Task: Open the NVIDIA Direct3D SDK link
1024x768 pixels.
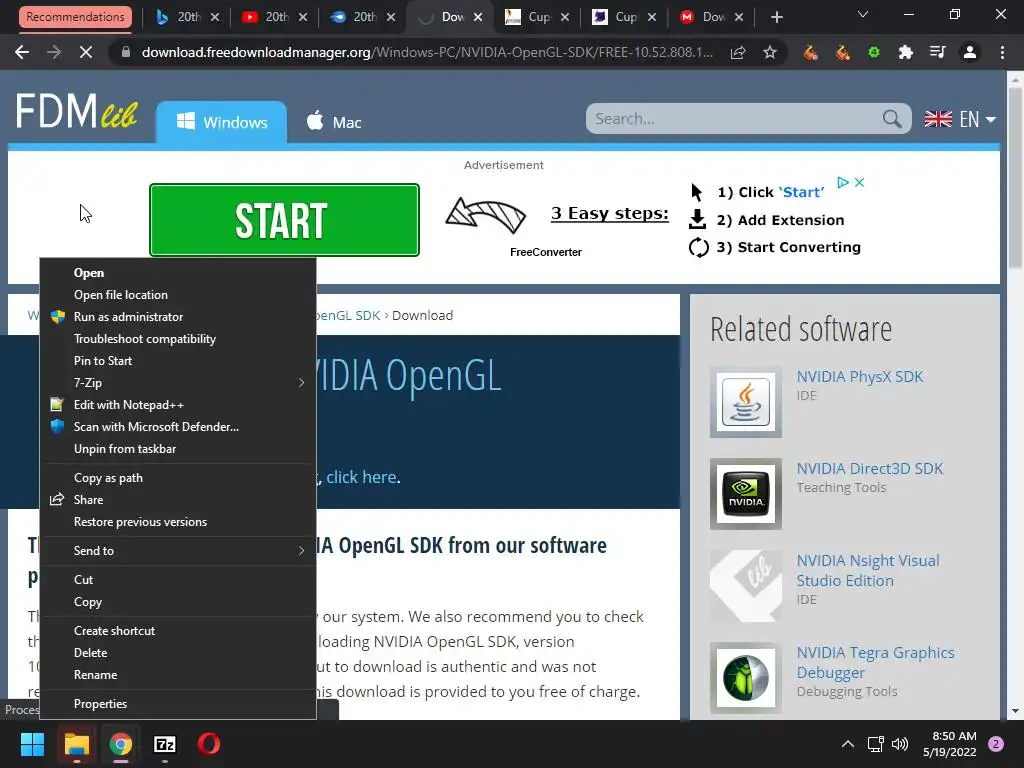Action: pyautogui.click(x=870, y=469)
